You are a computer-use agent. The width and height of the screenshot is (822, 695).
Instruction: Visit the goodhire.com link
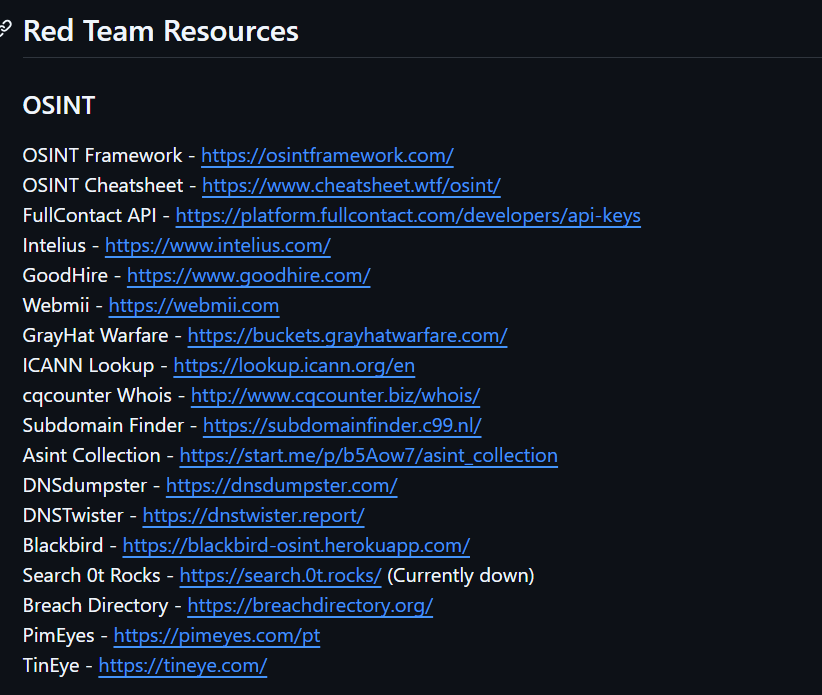(x=248, y=276)
